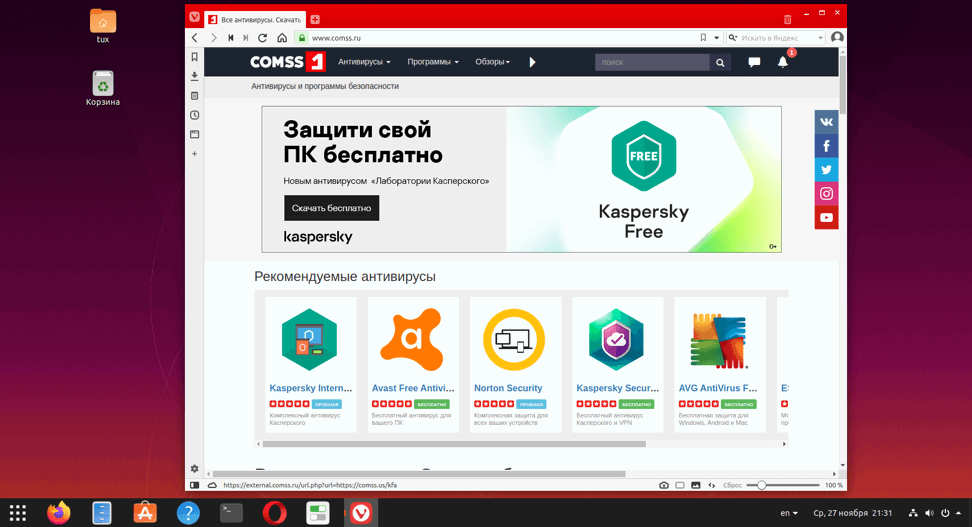Open the Facebook social button

point(826,146)
